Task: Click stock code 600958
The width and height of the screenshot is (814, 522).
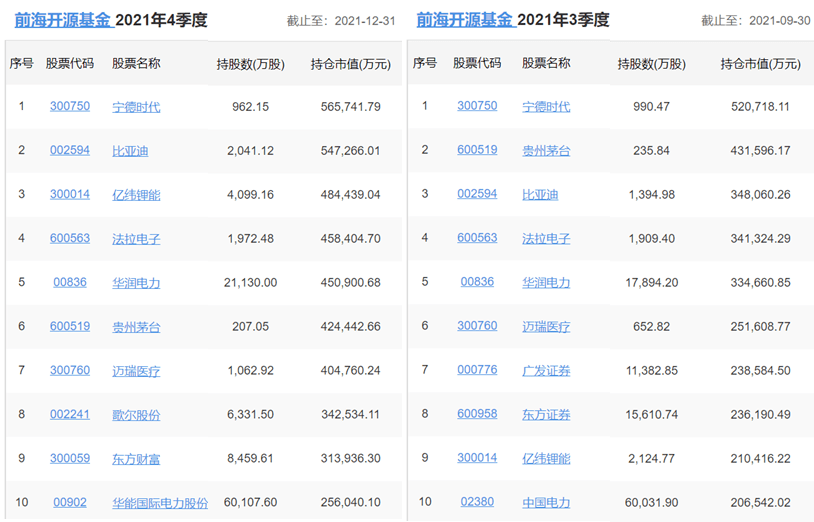Action: [477, 414]
